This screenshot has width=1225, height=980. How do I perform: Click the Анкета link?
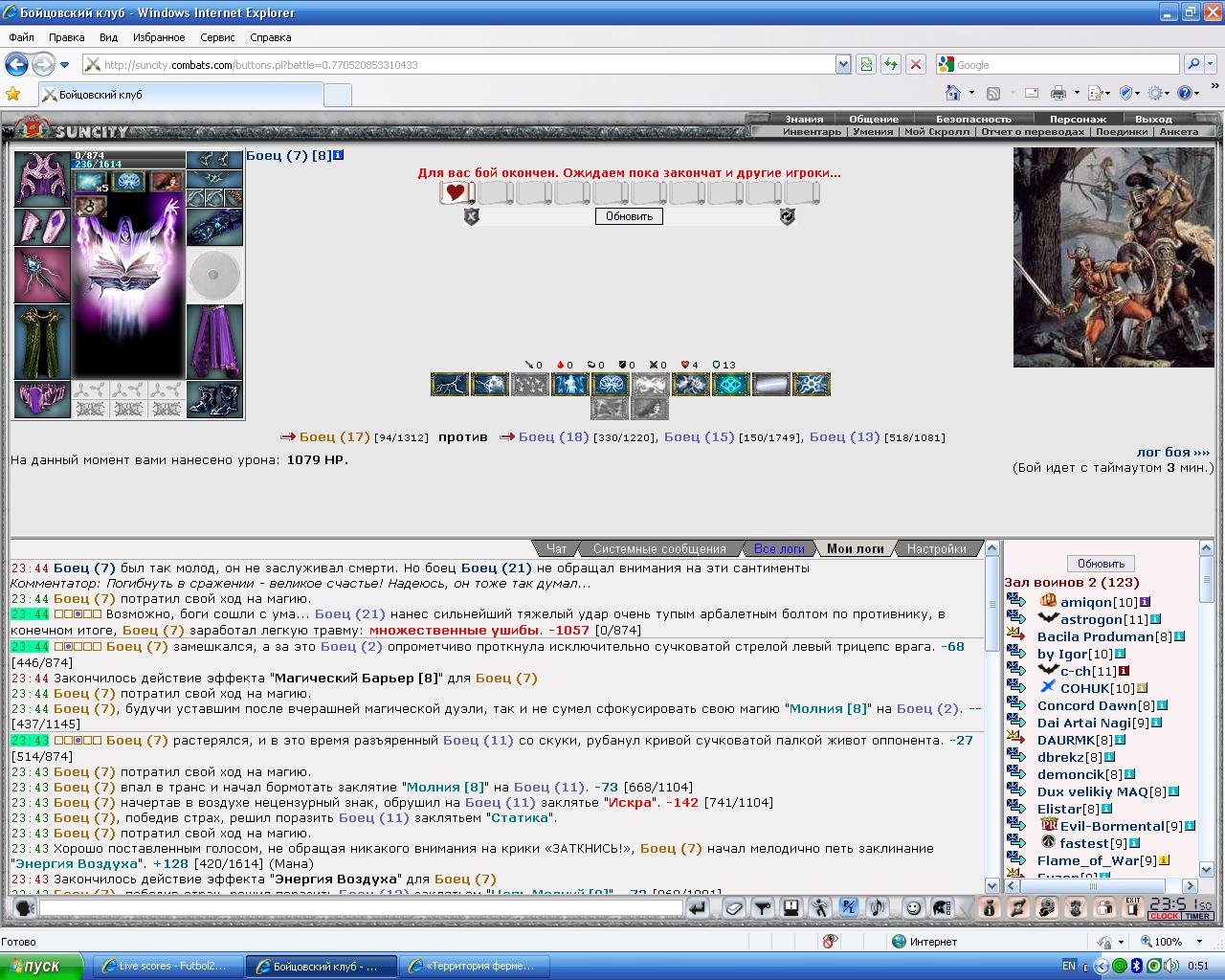click(x=1178, y=131)
